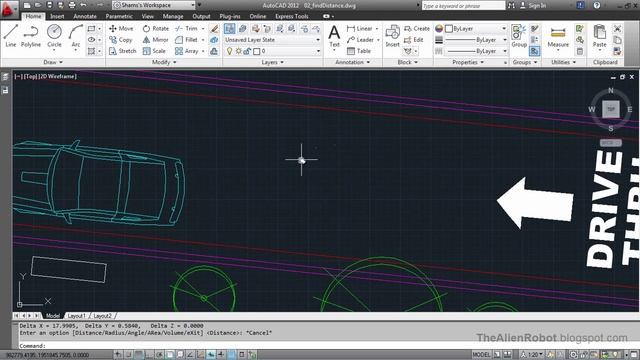
Task: Select the Polyline tool
Action: point(31,36)
